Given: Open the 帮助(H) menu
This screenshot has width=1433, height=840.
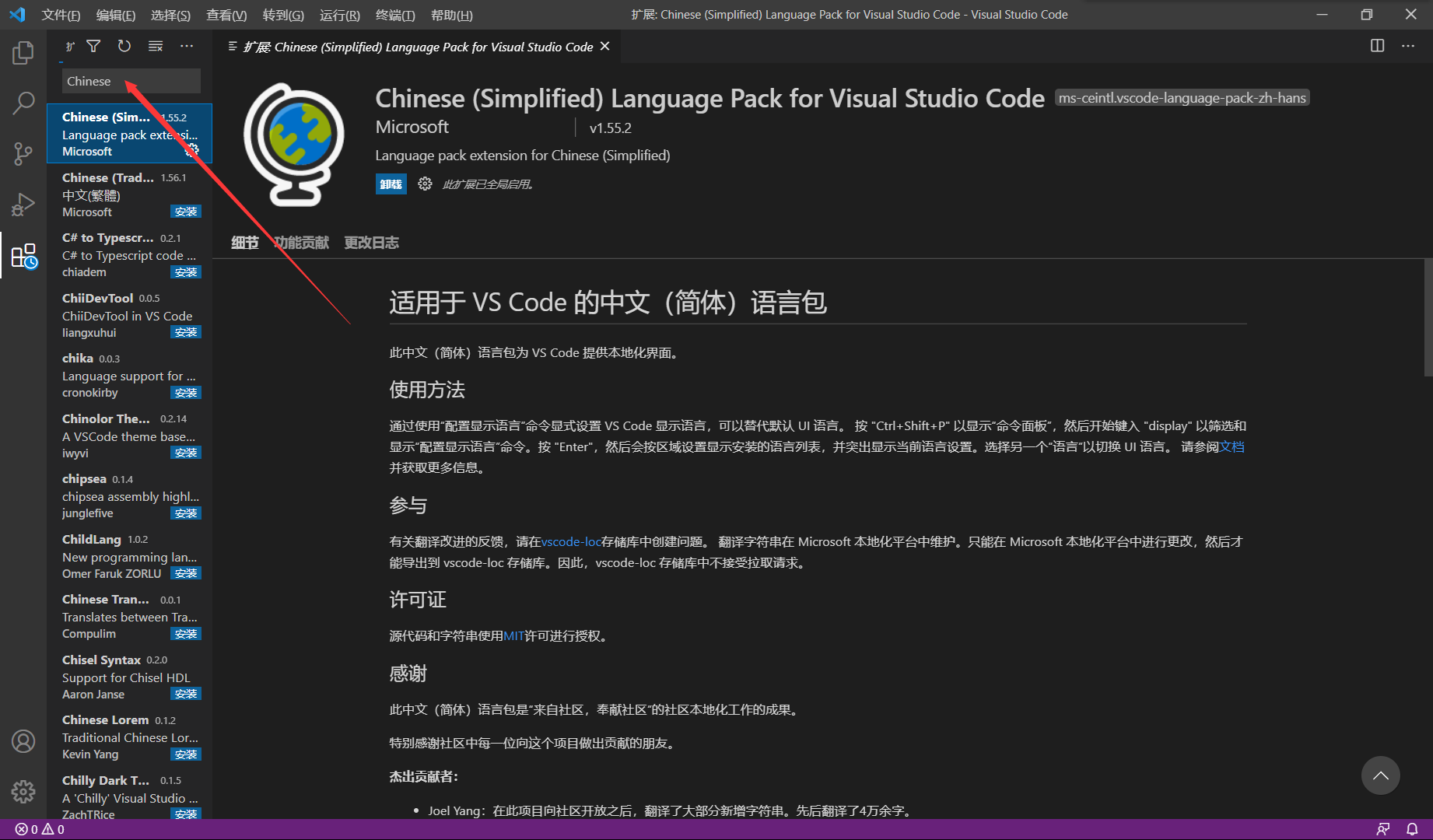Looking at the screenshot, I should coord(452,15).
